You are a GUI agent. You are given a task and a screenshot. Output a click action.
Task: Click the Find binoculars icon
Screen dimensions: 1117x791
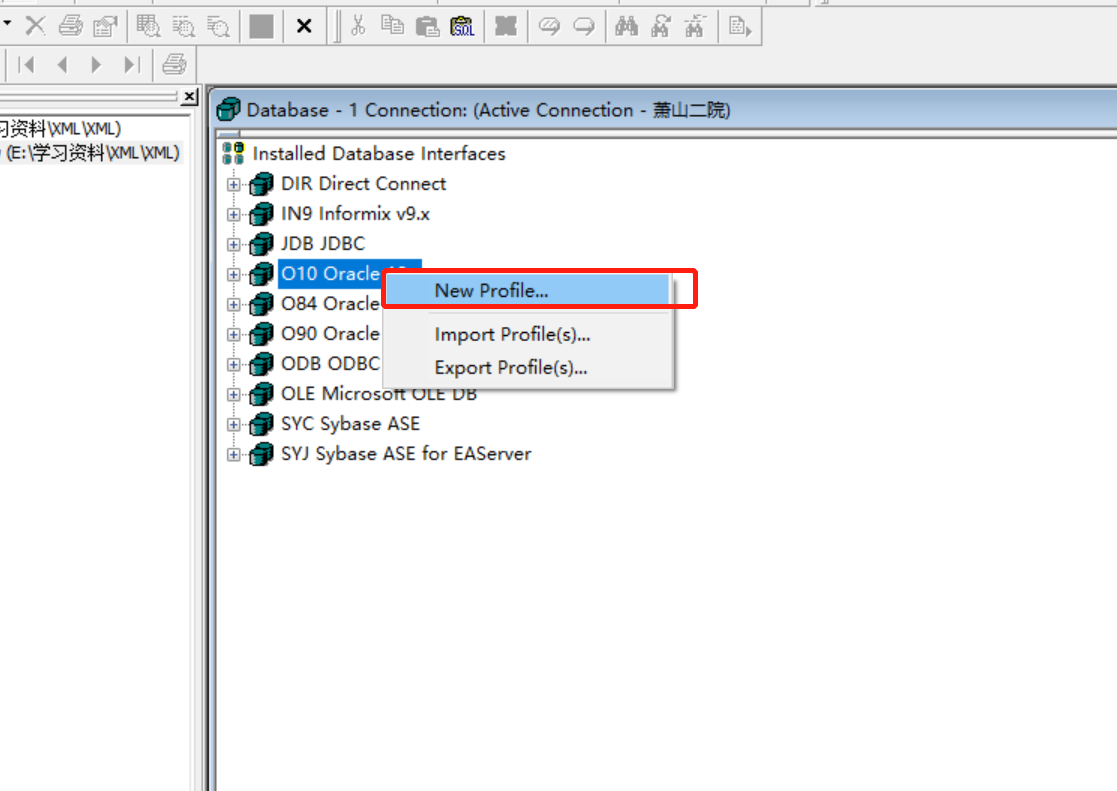tap(626, 25)
